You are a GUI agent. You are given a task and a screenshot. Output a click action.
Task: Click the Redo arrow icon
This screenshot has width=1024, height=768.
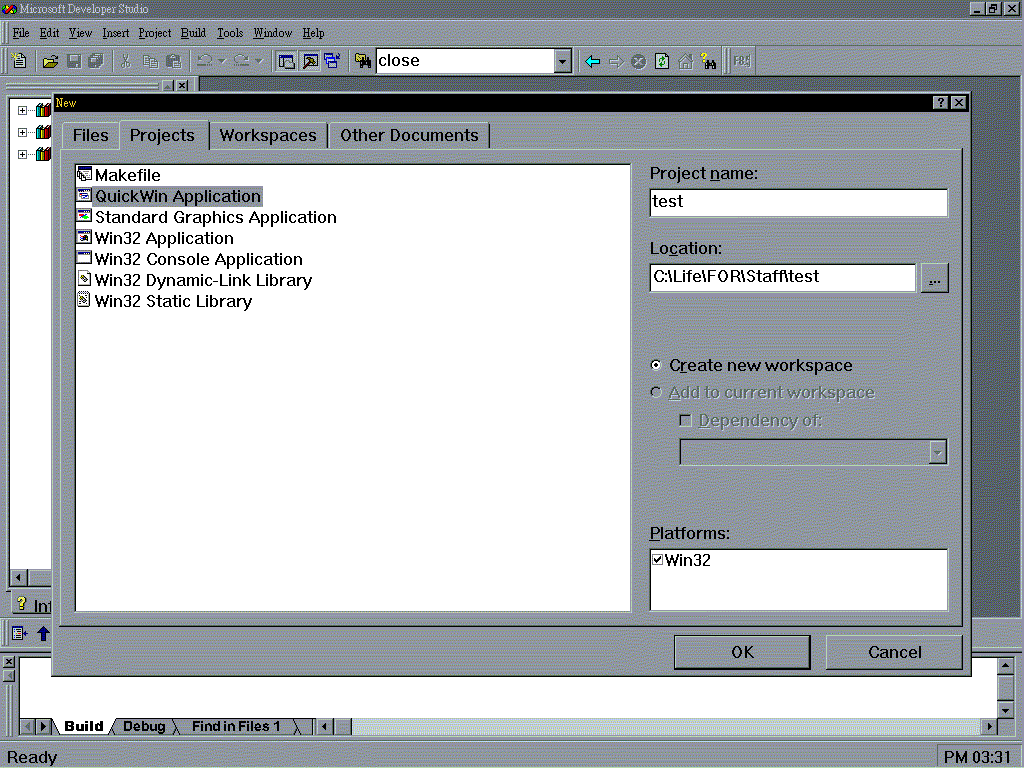241,61
